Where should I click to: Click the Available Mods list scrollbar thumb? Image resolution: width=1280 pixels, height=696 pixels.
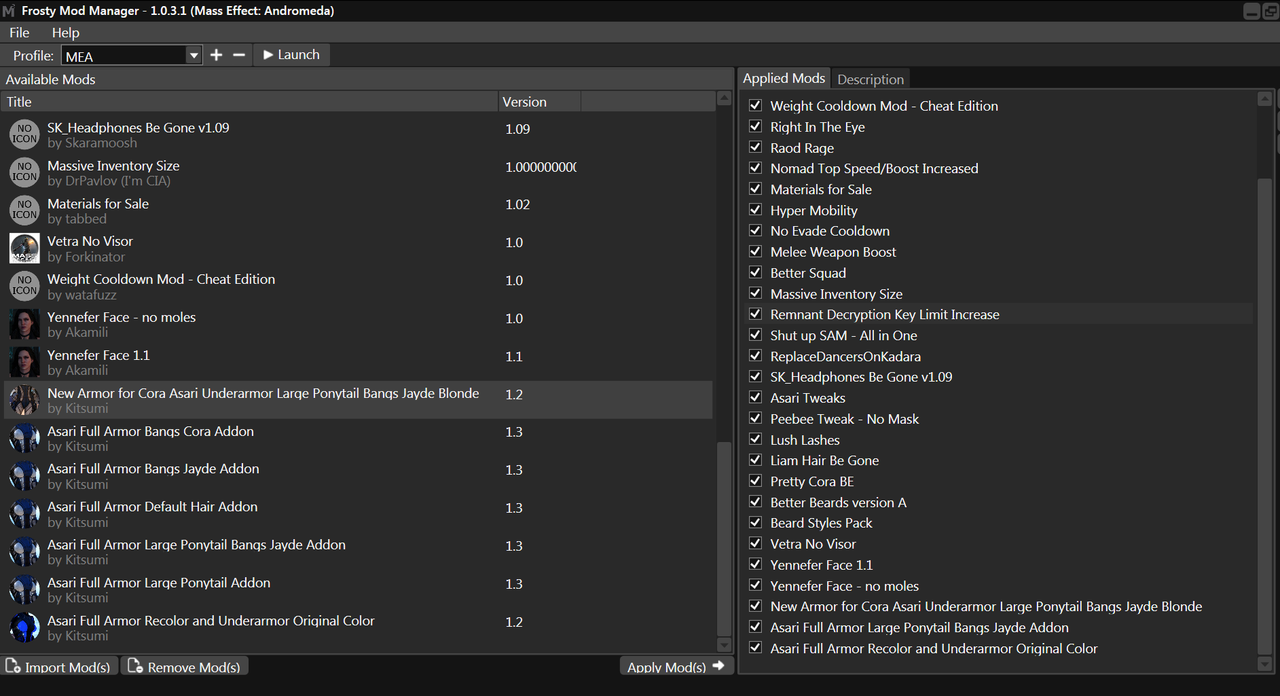pyautogui.click(x=725, y=541)
